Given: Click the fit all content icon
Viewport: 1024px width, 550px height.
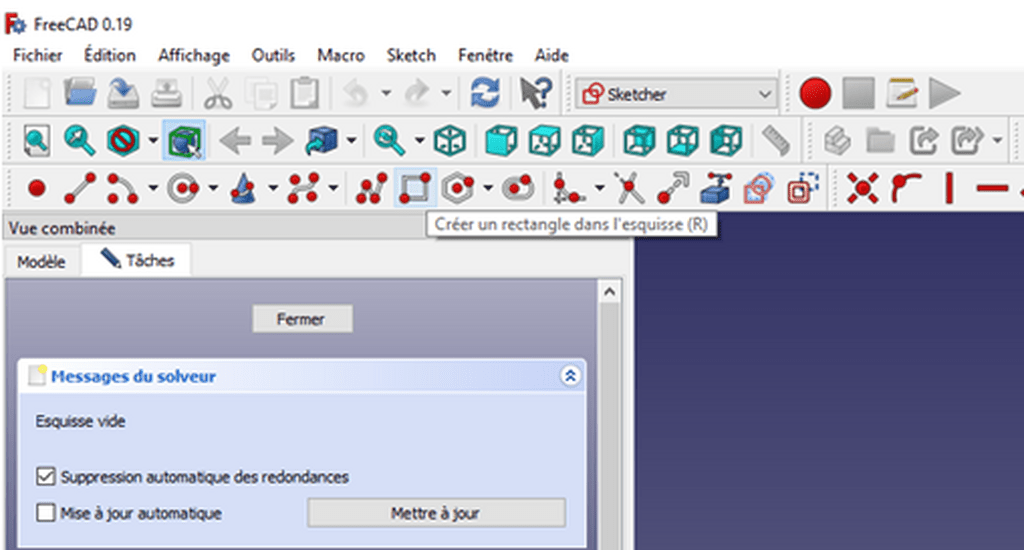Looking at the screenshot, I should [37, 140].
